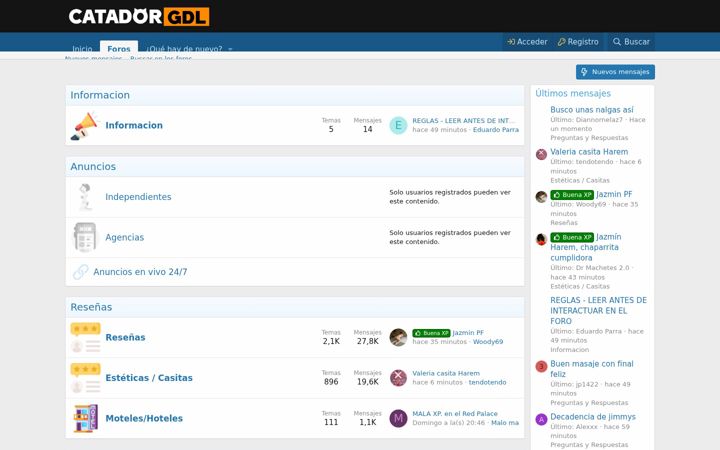Expand the ¿Qué hay de nuevo? dropdown arrow
This screenshot has height=450, width=720.
(231, 49)
